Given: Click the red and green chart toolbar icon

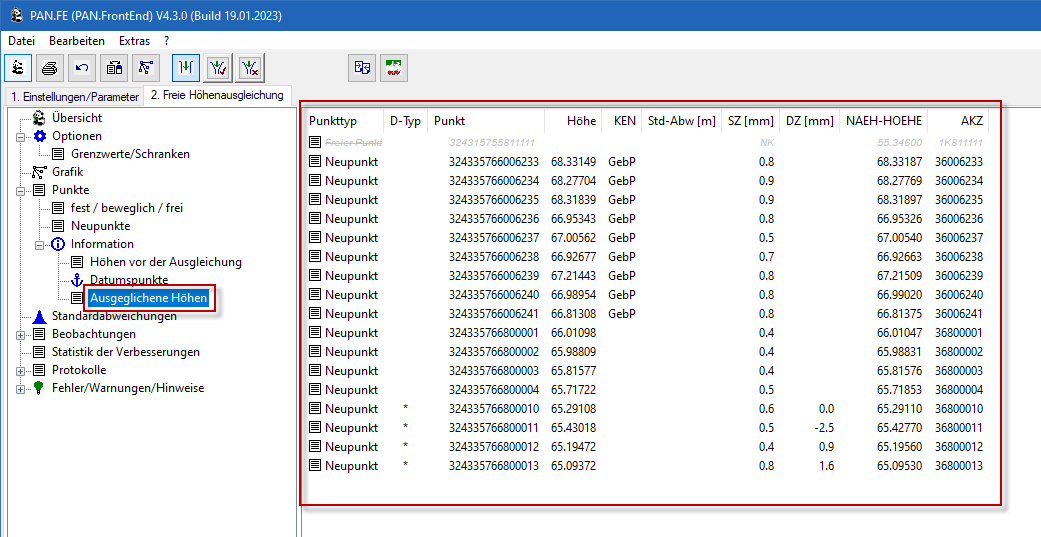Looking at the screenshot, I should (x=394, y=68).
